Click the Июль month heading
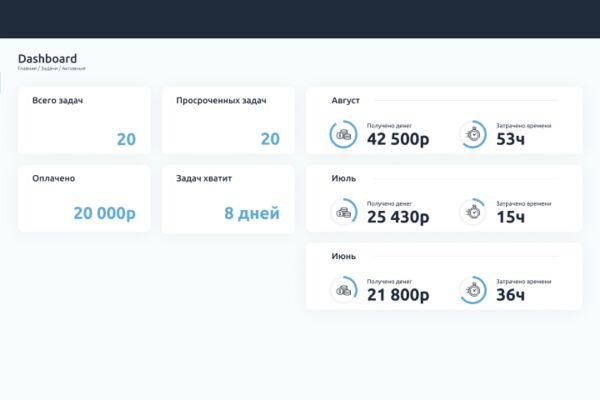Viewport: 600px width, 400px height. (344, 178)
